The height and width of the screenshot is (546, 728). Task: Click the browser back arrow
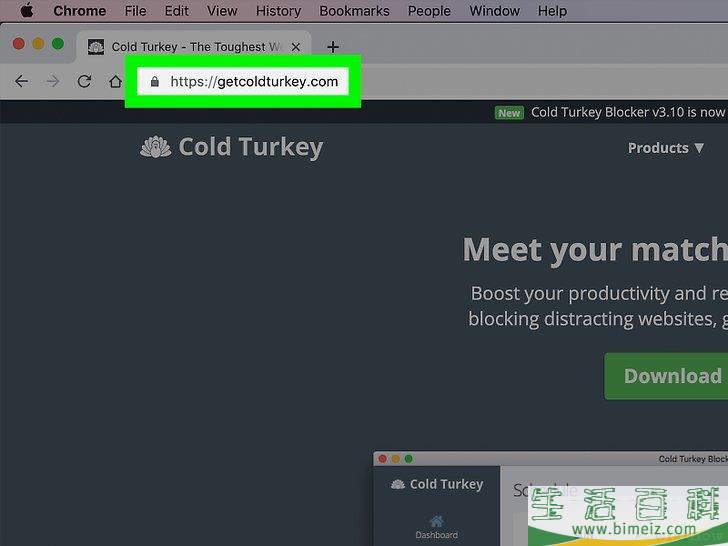coord(21,82)
